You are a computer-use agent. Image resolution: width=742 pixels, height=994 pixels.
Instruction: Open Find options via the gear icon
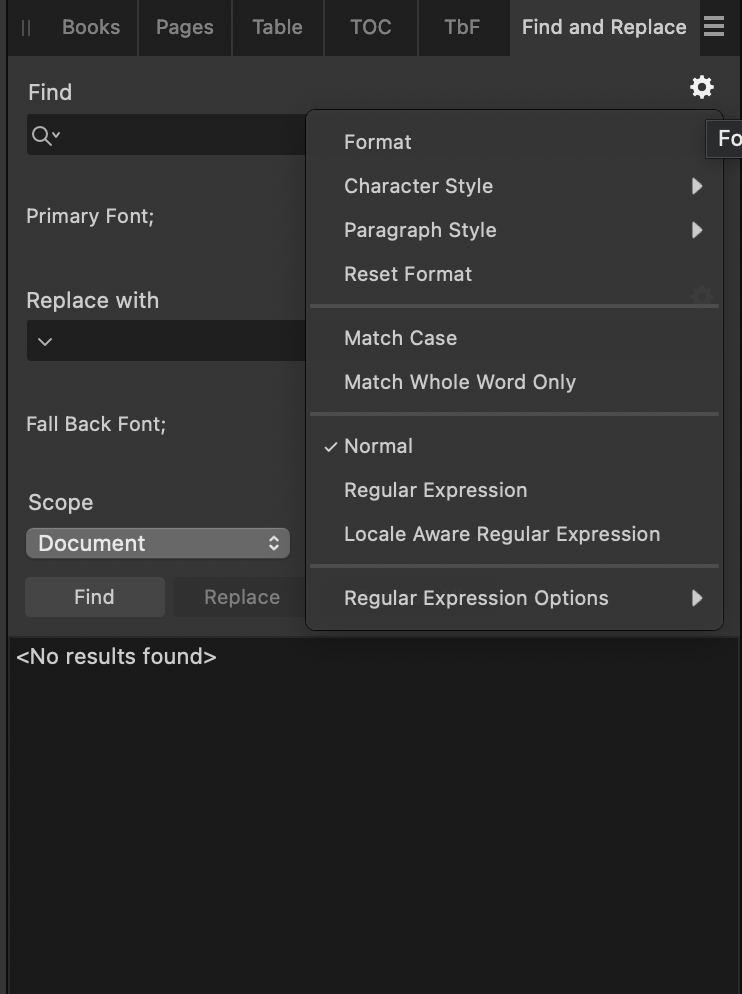[701, 88]
